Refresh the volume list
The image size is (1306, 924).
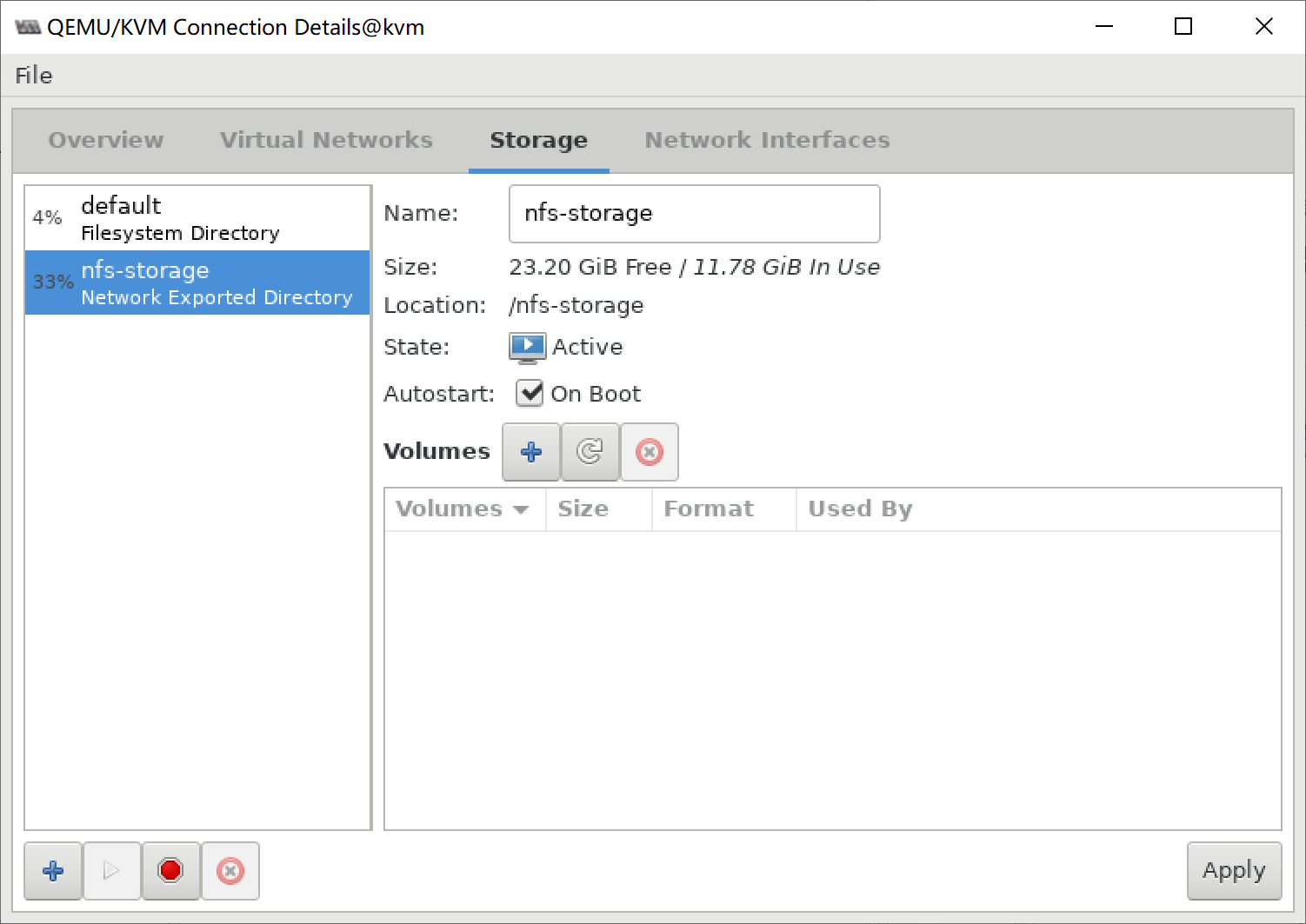point(590,452)
